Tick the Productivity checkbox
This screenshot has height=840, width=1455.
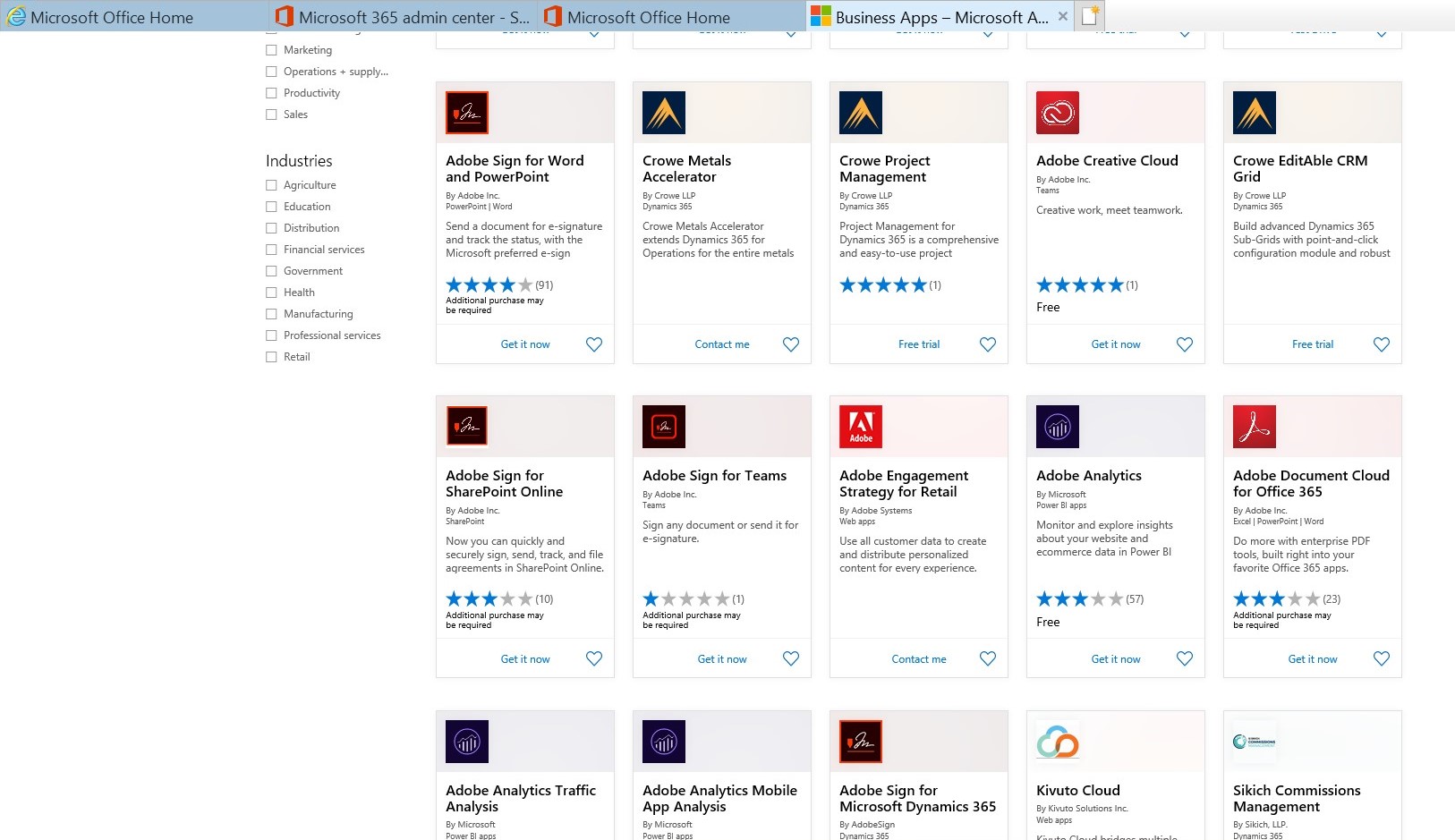[271, 93]
